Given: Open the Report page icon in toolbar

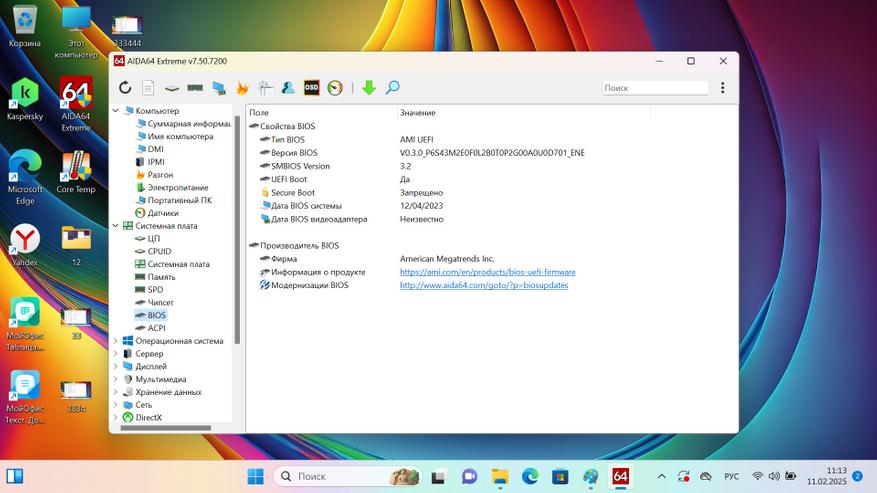Looking at the screenshot, I should 148,88.
